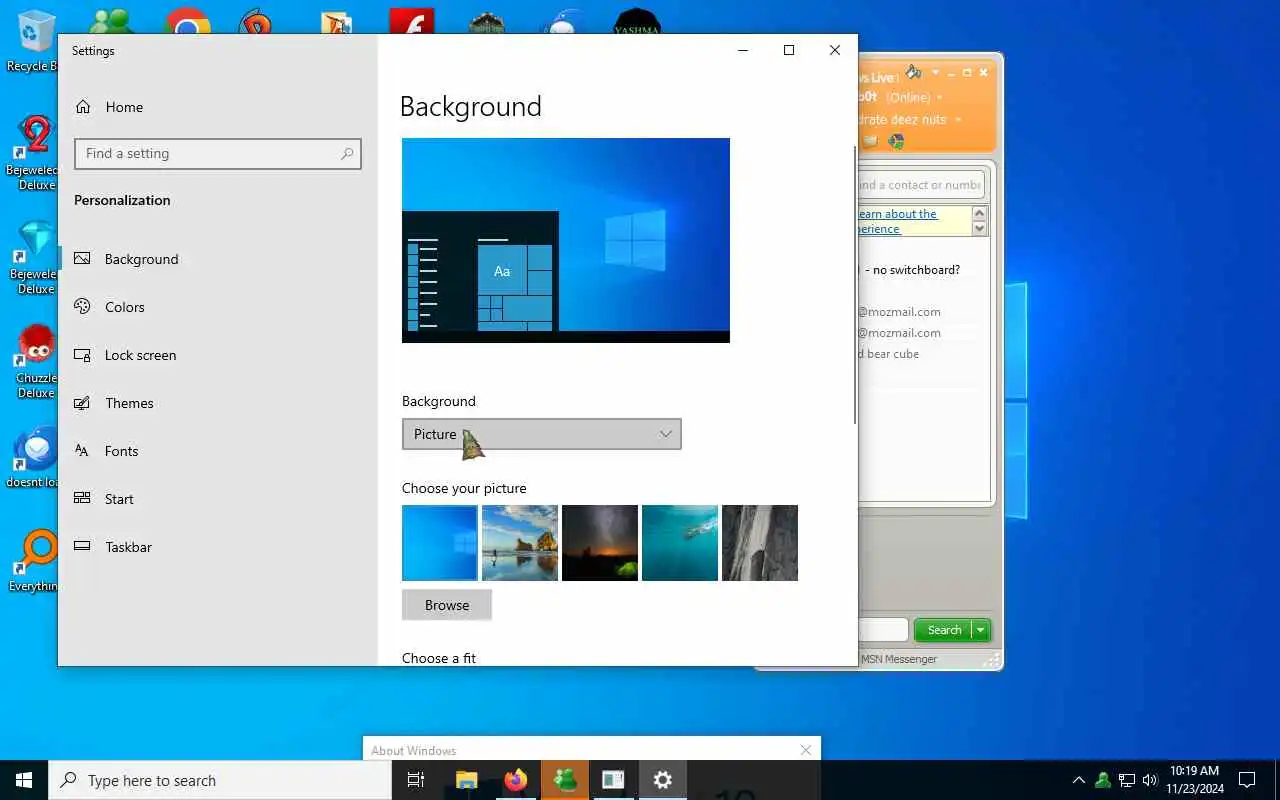Open the Messenger menu arrow beside paintbrush

click(x=936, y=72)
